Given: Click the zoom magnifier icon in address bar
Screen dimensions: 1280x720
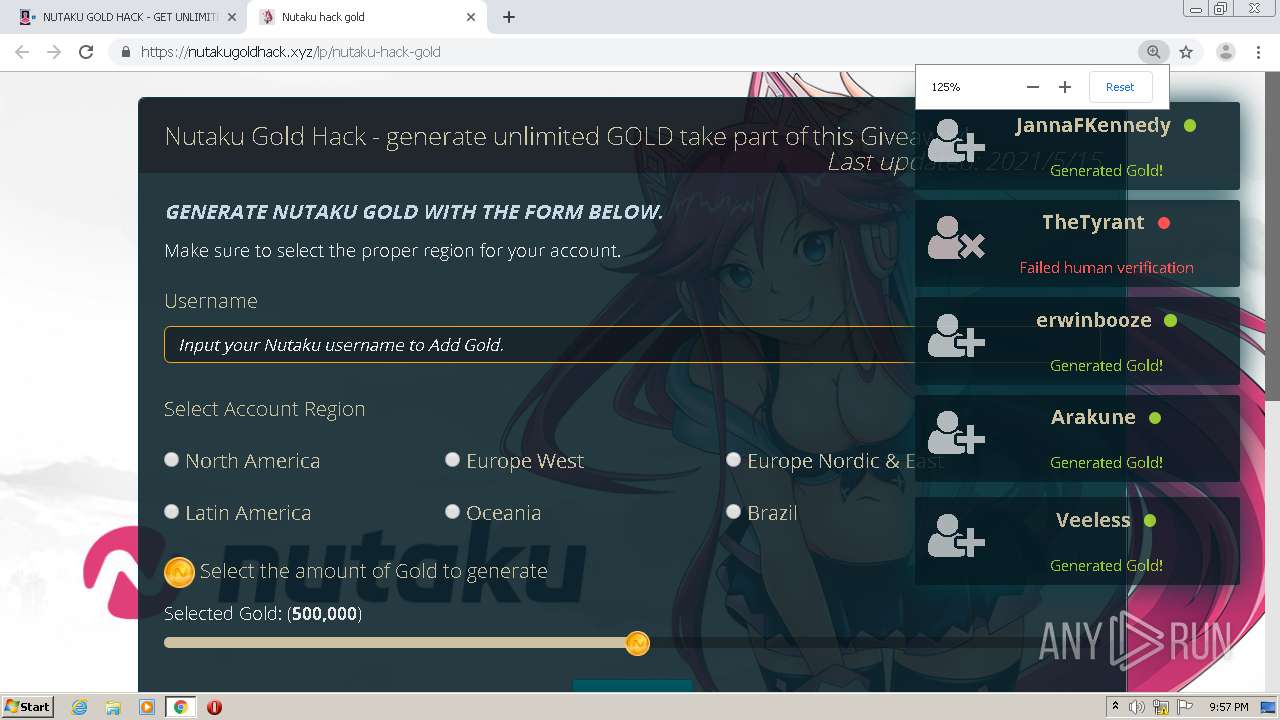Looking at the screenshot, I should 1153,52.
